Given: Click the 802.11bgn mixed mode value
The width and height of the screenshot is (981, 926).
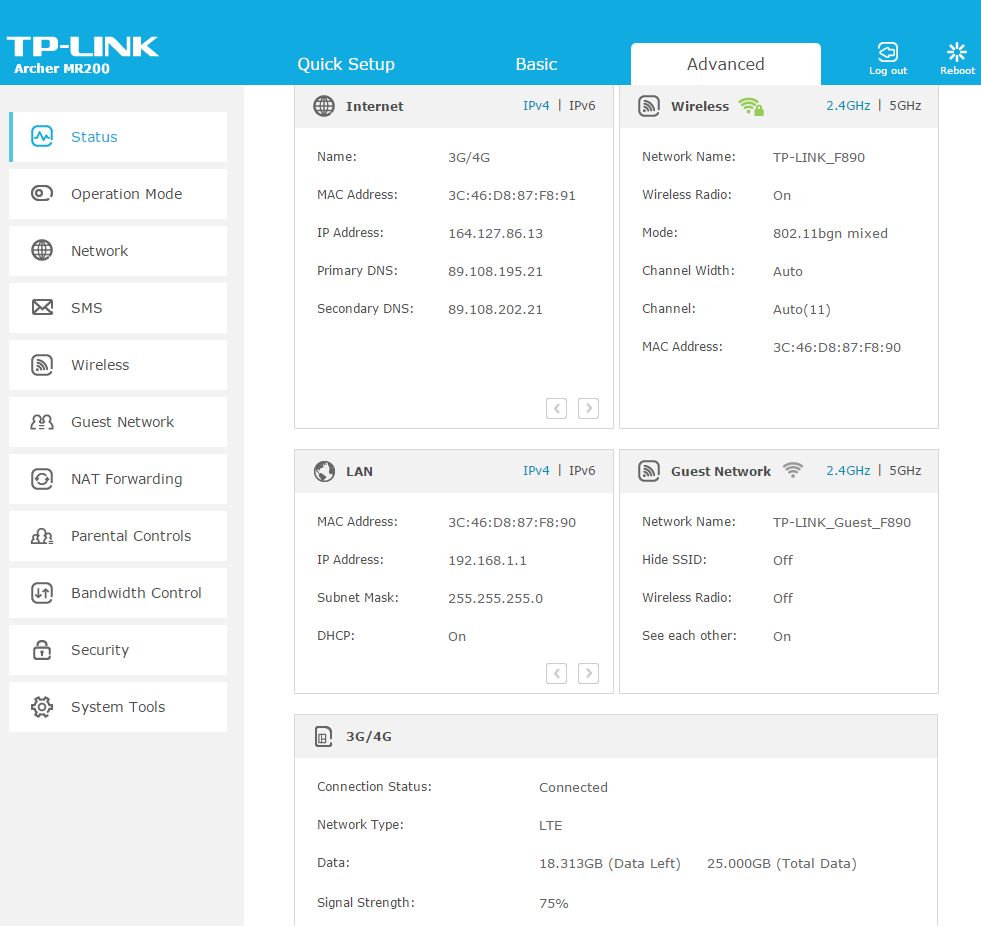Looking at the screenshot, I should point(830,233).
